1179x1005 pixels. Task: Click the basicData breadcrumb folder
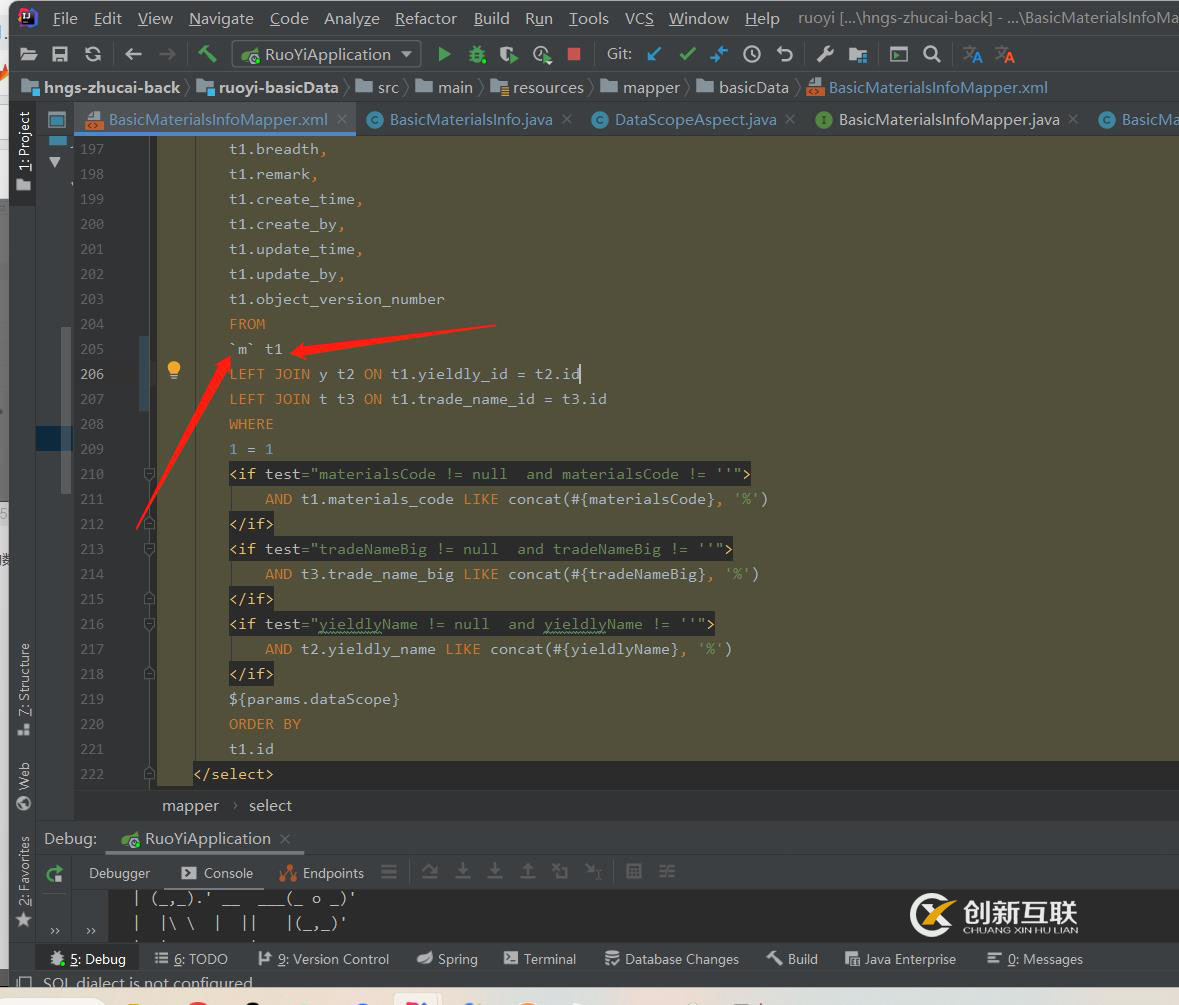coord(753,87)
